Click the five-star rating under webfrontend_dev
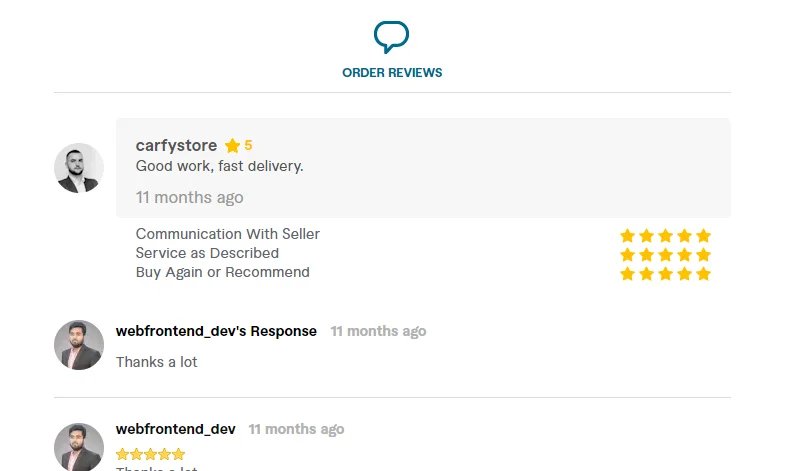Viewport: 787px width, 471px height. coord(151,454)
